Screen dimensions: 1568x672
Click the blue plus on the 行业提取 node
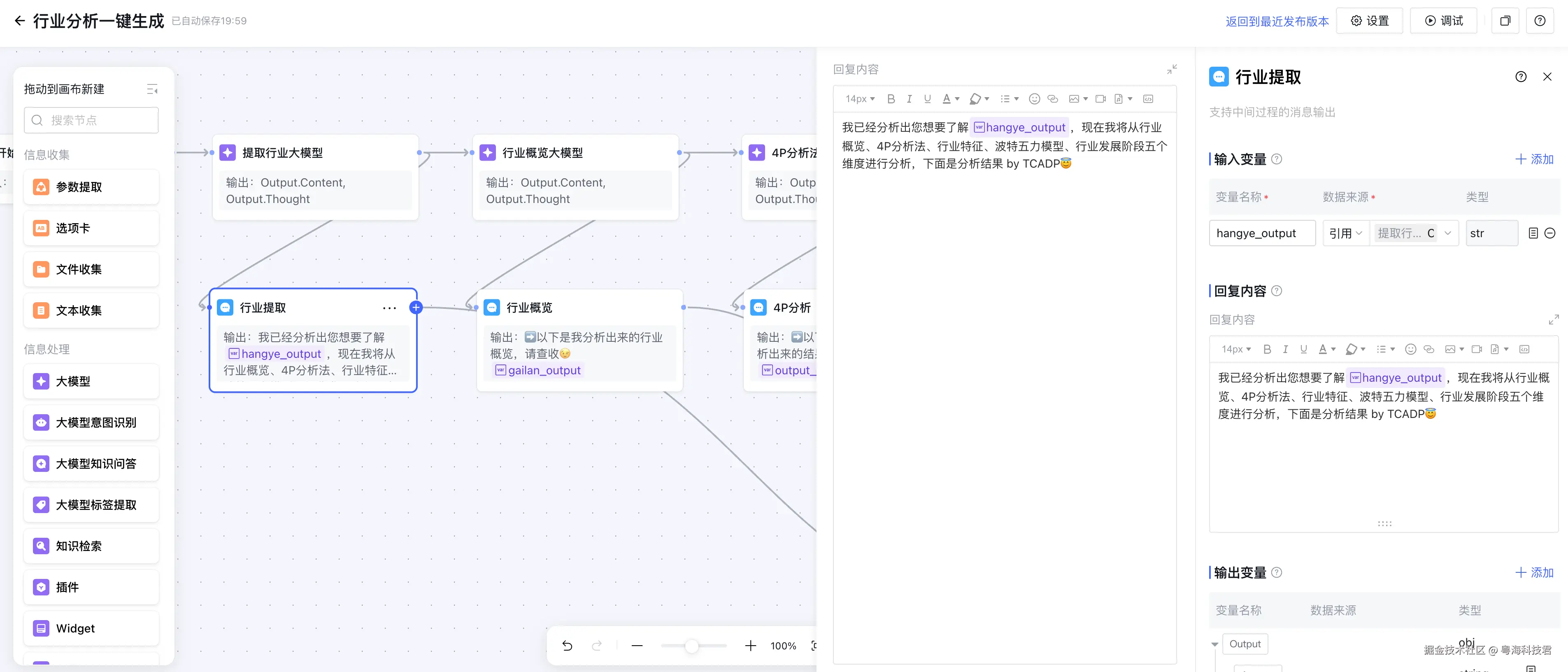(x=416, y=307)
